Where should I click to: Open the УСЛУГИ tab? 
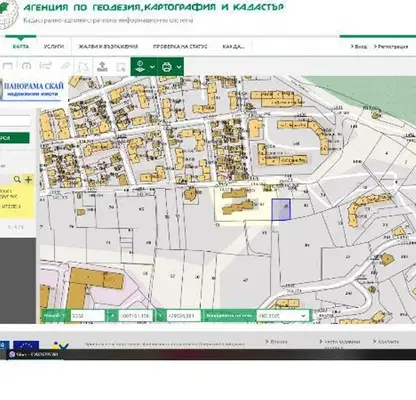(54, 47)
